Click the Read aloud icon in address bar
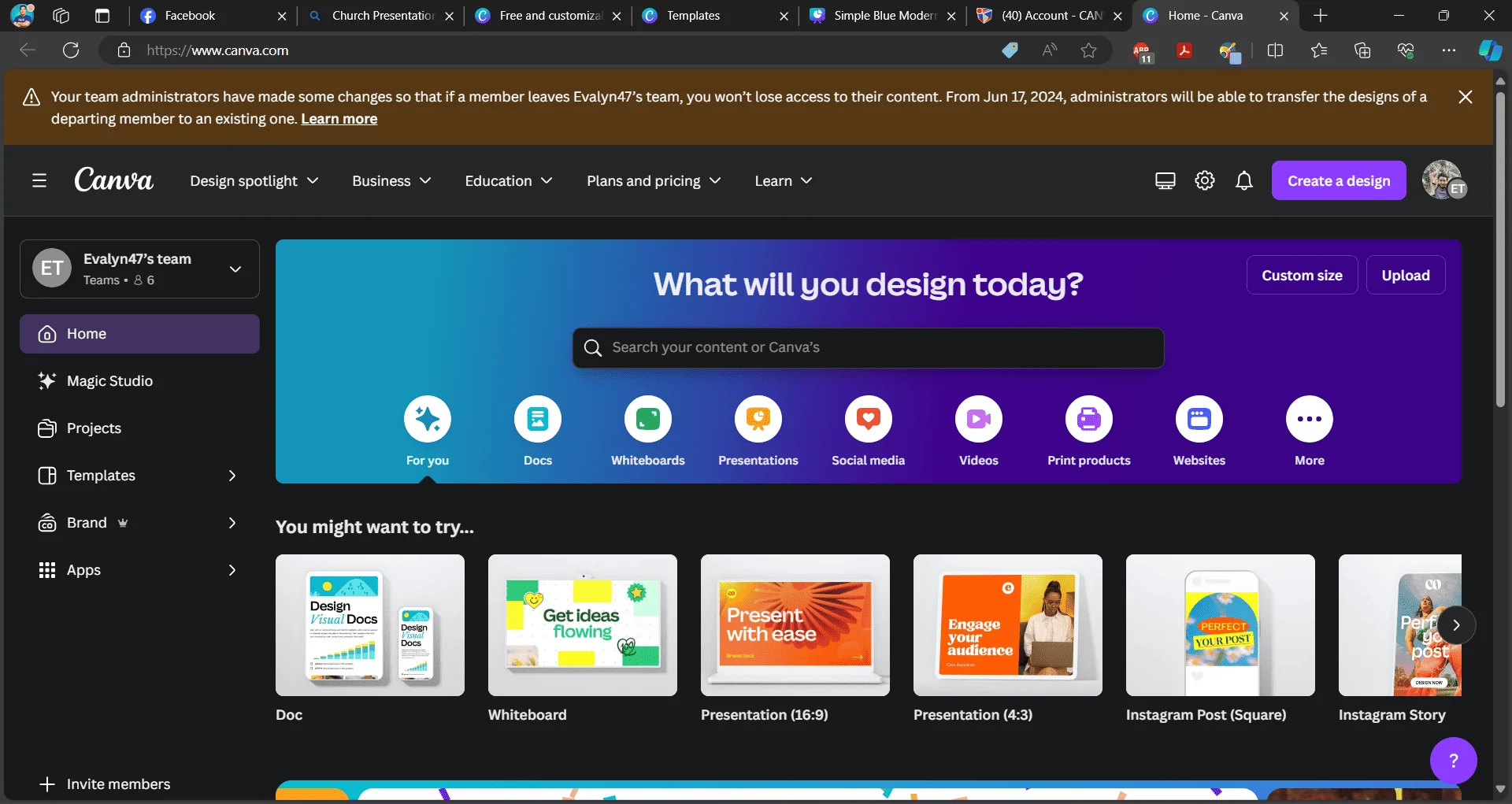1512x804 pixels. (x=1049, y=50)
